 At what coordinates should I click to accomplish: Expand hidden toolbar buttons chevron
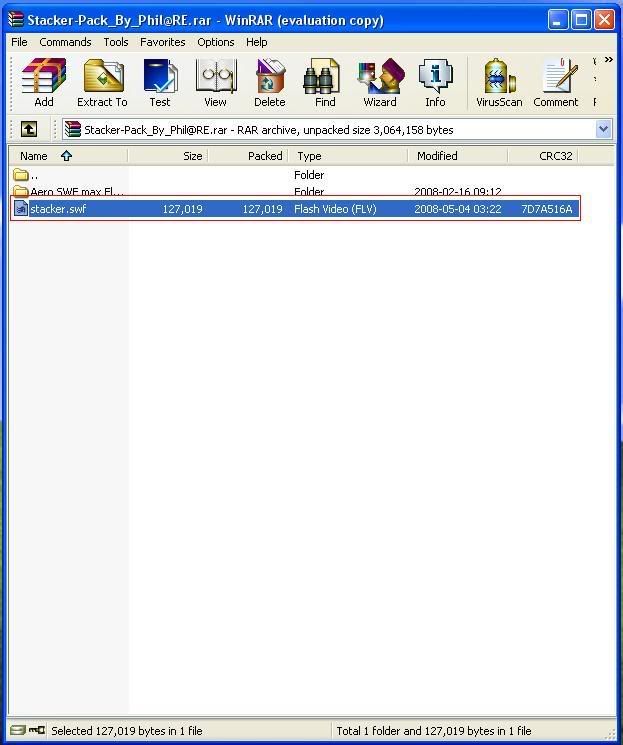(x=608, y=60)
